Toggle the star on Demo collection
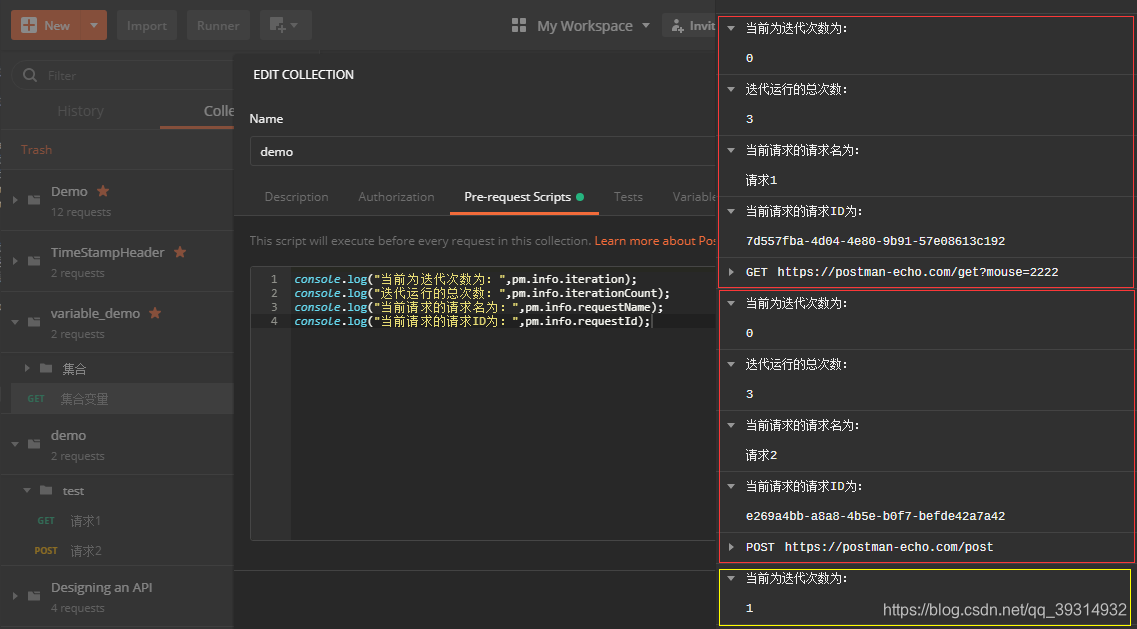 (103, 191)
